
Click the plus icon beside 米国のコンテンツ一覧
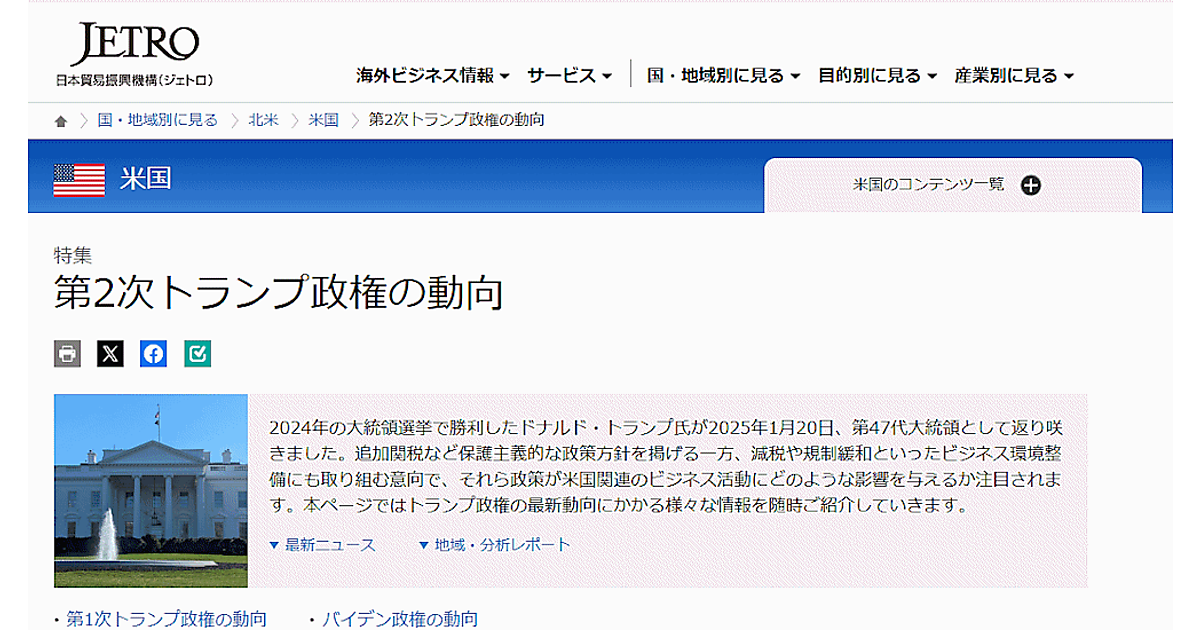1030,185
